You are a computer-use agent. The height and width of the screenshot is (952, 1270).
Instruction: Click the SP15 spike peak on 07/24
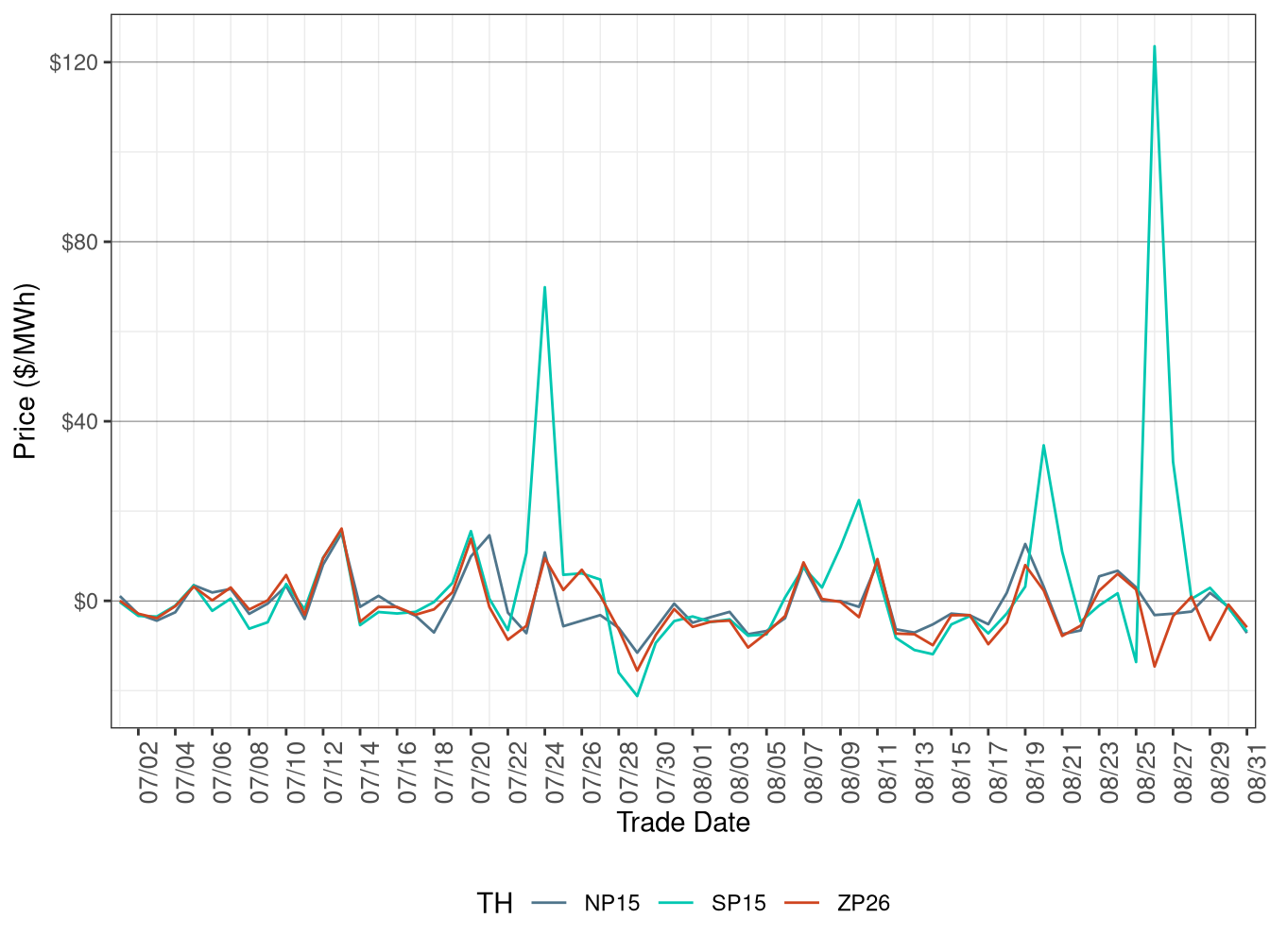click(545, 287)
